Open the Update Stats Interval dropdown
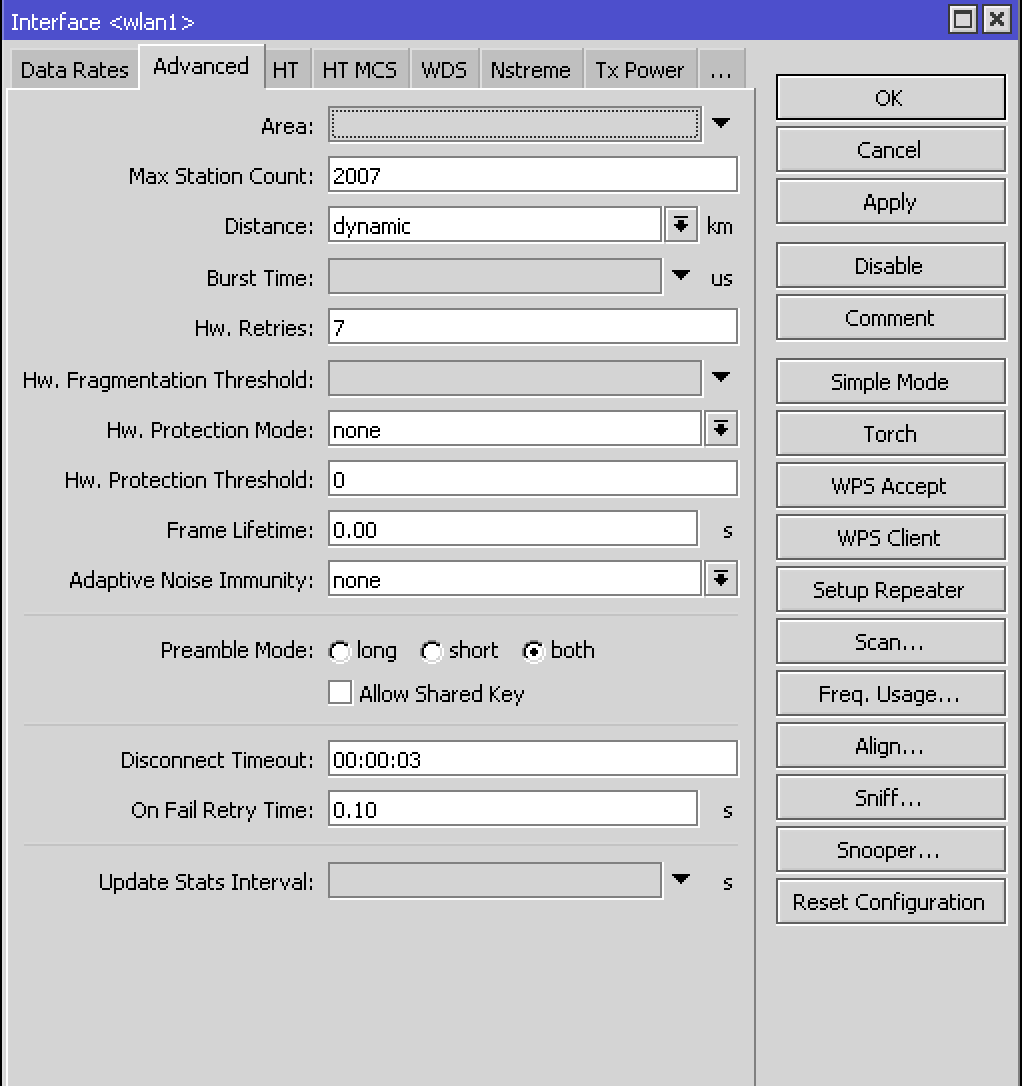1022x1086 pixels. coord(681,880)
